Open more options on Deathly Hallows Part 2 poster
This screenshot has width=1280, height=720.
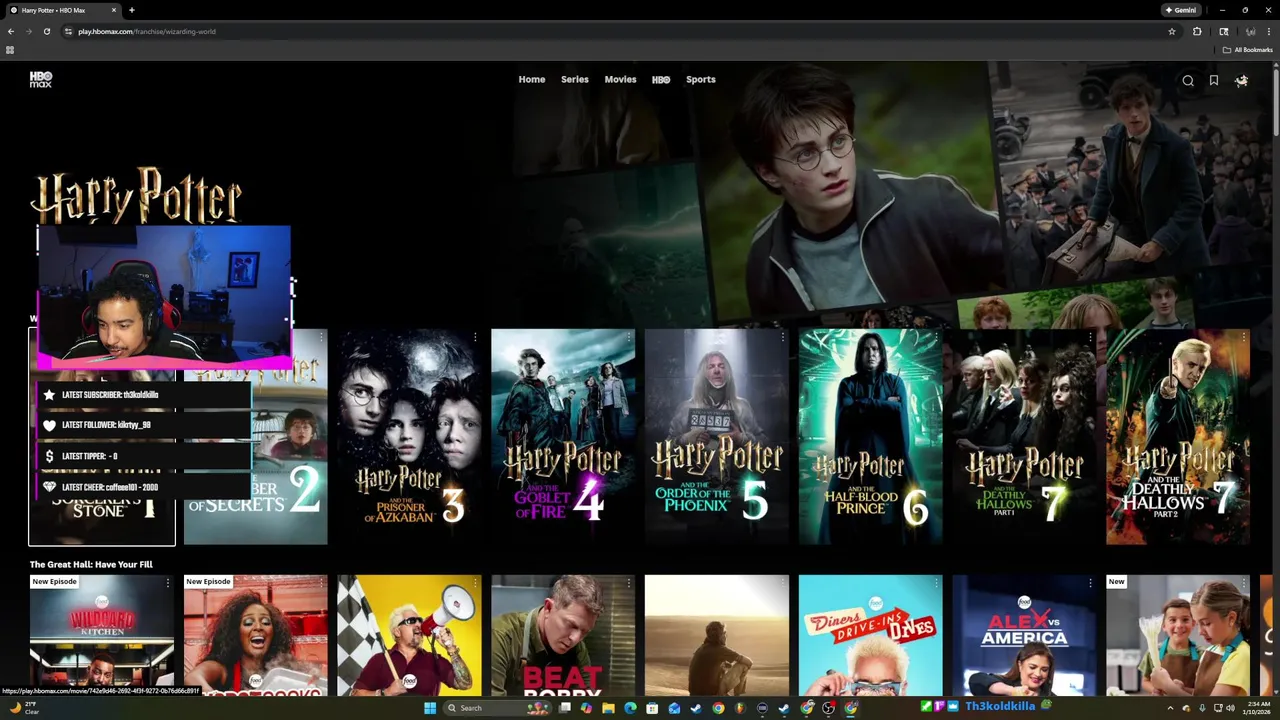pyautogui.click(x=1244, y=338)
